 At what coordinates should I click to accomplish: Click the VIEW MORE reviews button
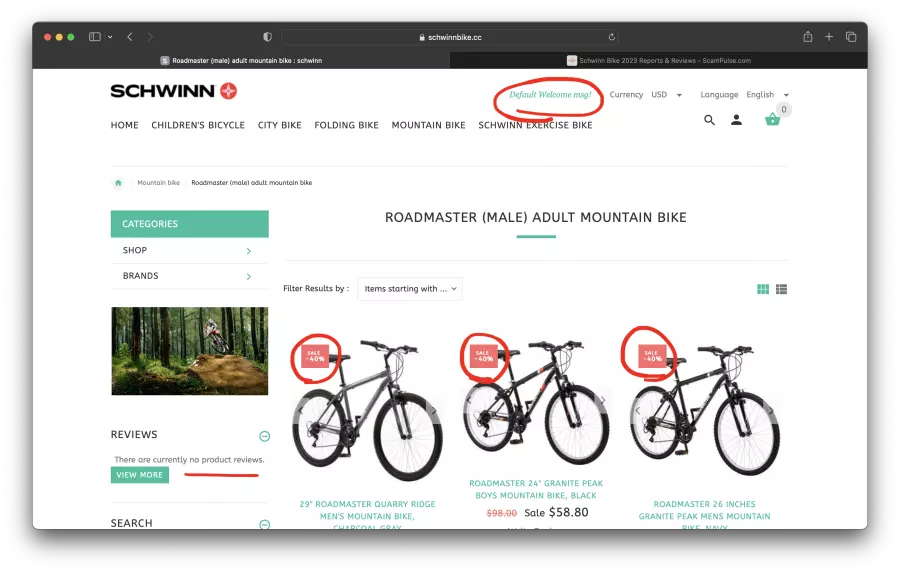coord(139,475)
